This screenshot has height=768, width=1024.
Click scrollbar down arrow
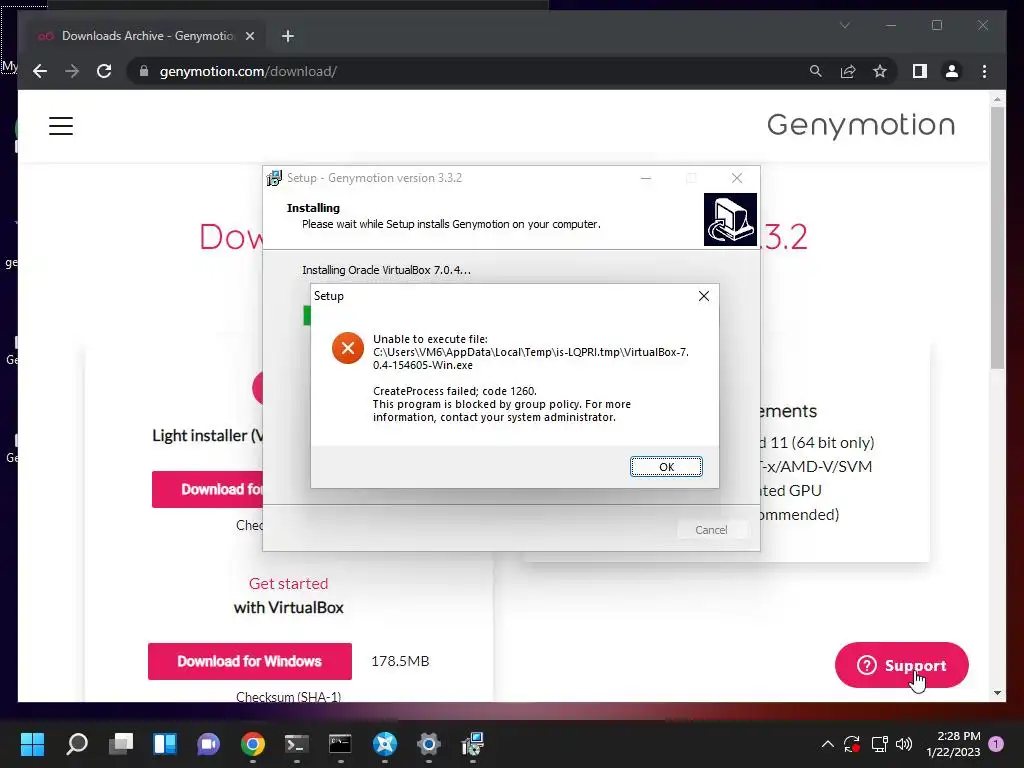point(997,693)
